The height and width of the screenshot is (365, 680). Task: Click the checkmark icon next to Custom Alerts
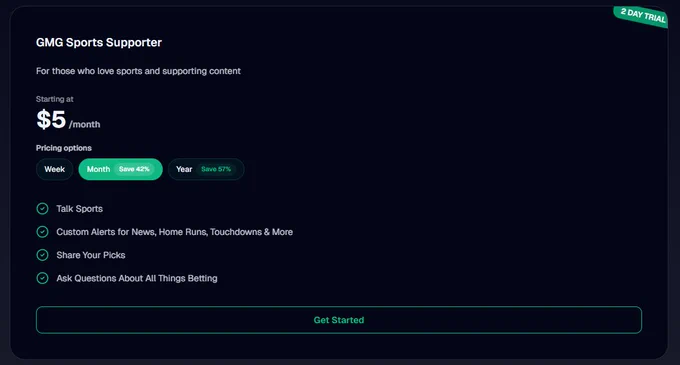(x=42, y=232)
